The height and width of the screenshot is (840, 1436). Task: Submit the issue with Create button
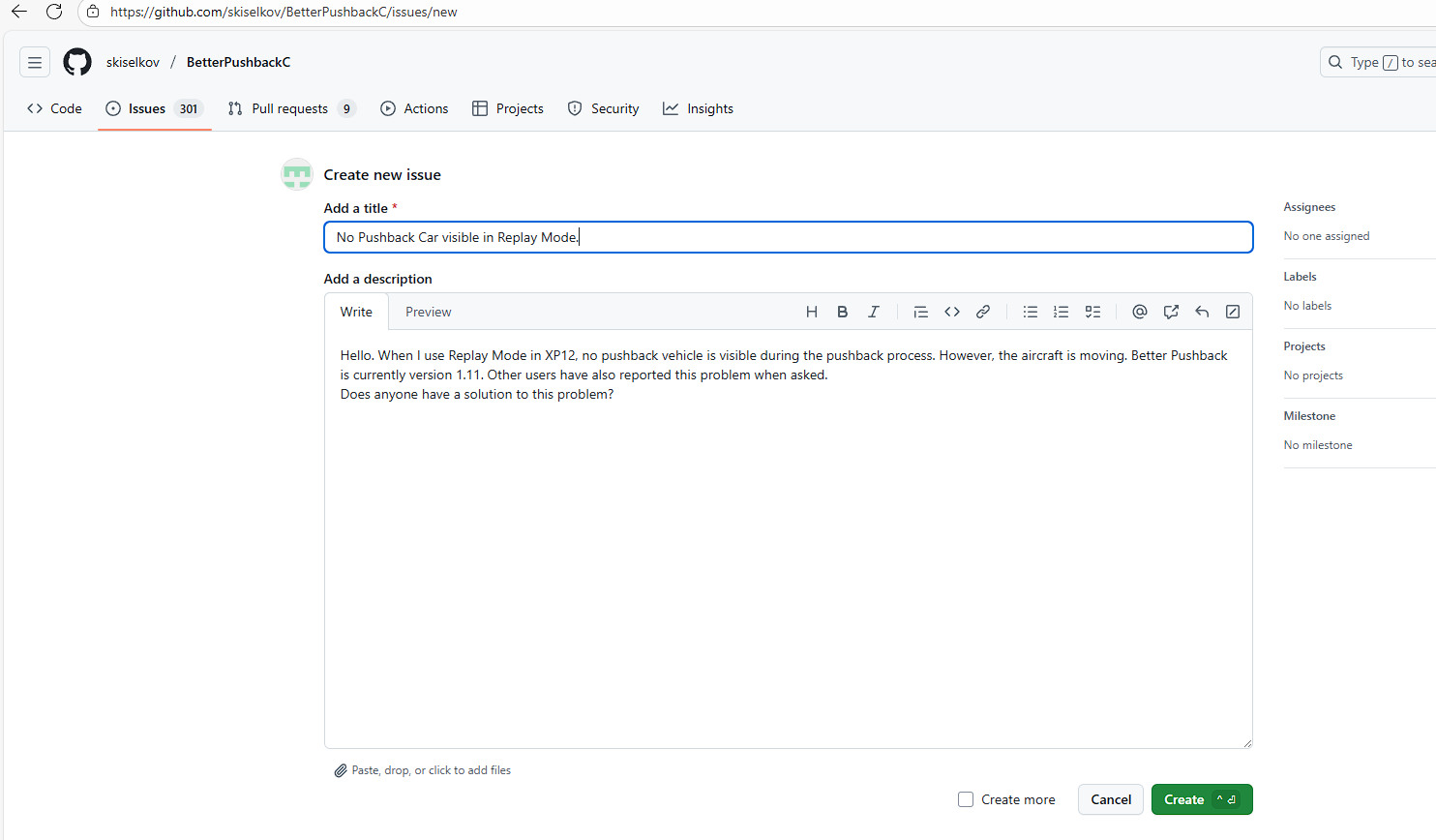(1202, 799)
